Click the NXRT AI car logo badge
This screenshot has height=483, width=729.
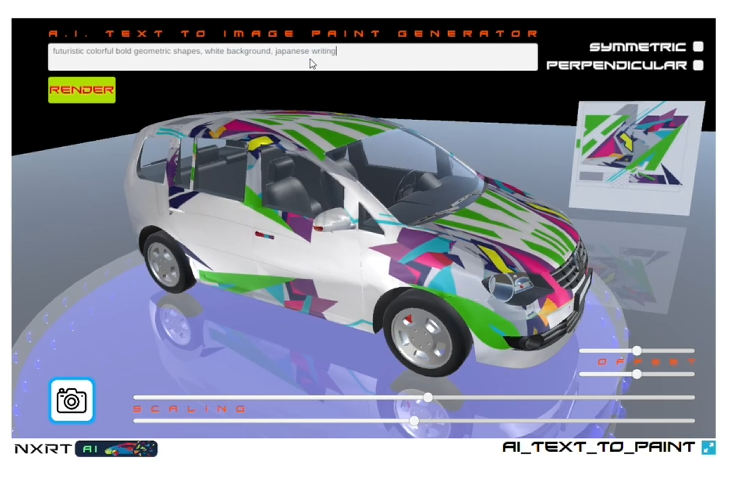pos(116,449)
